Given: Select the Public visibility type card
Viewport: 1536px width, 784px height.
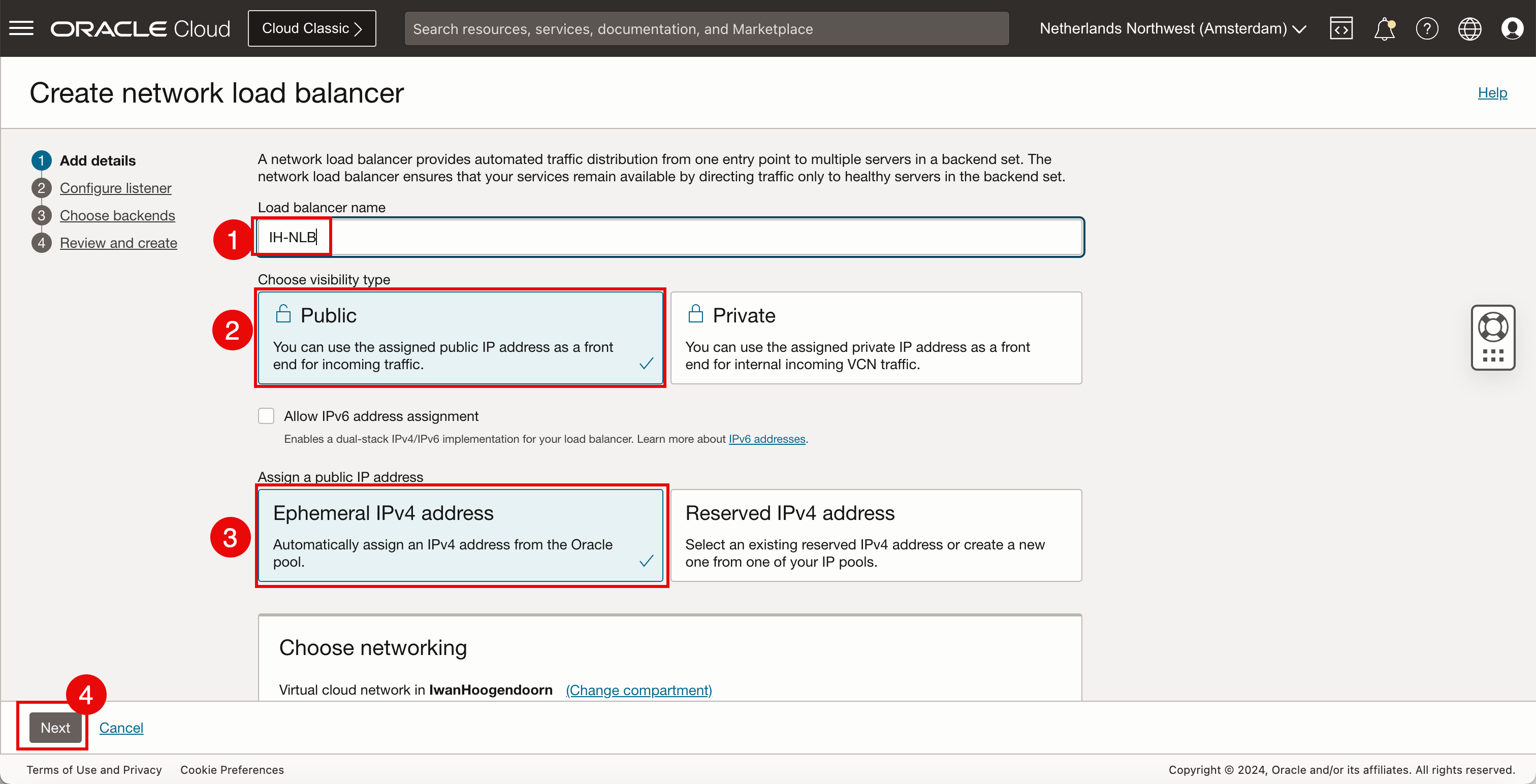Looking at the screenshot, I should 460,338.
